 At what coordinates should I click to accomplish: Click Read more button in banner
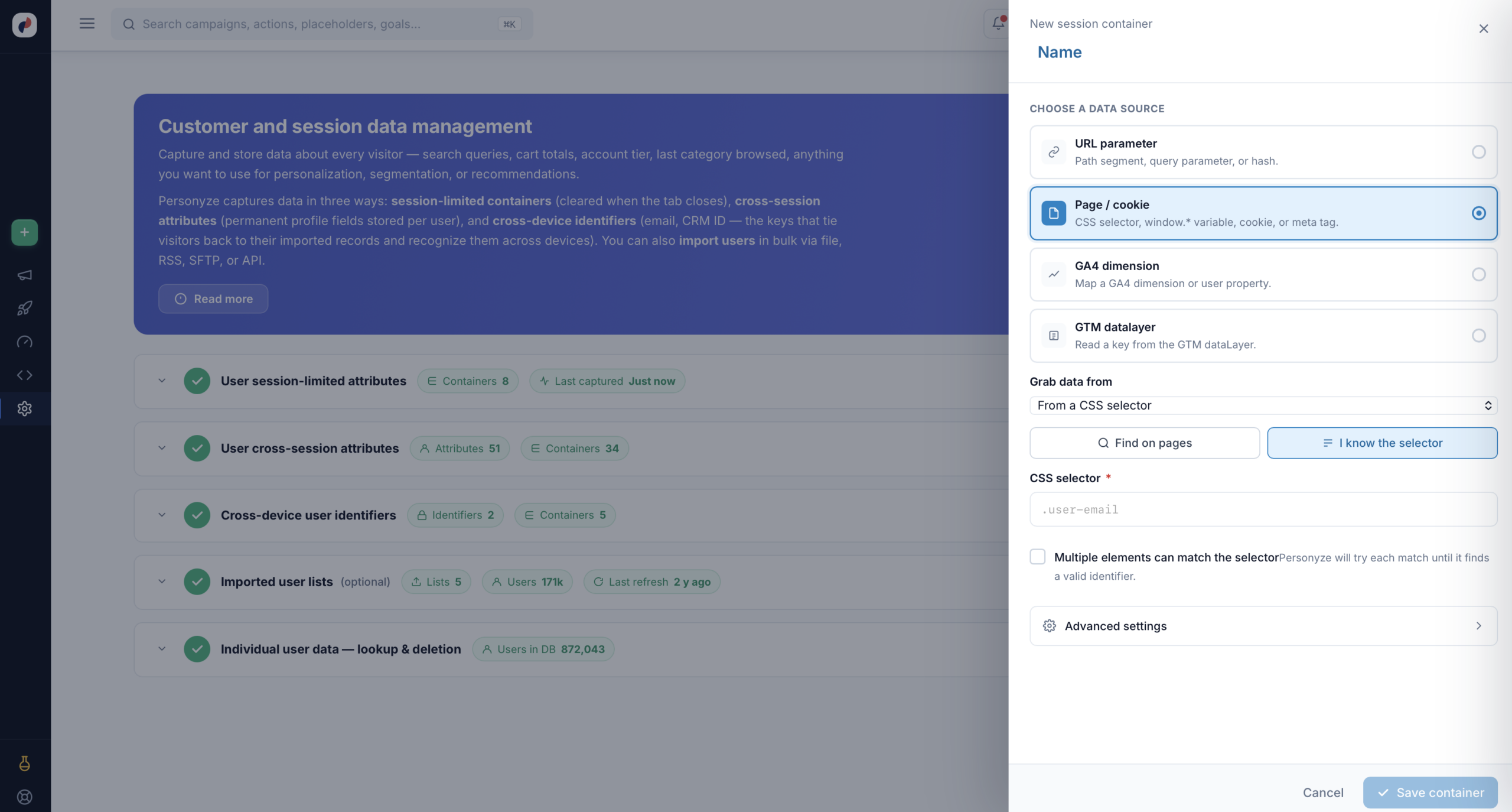[213, 299]
